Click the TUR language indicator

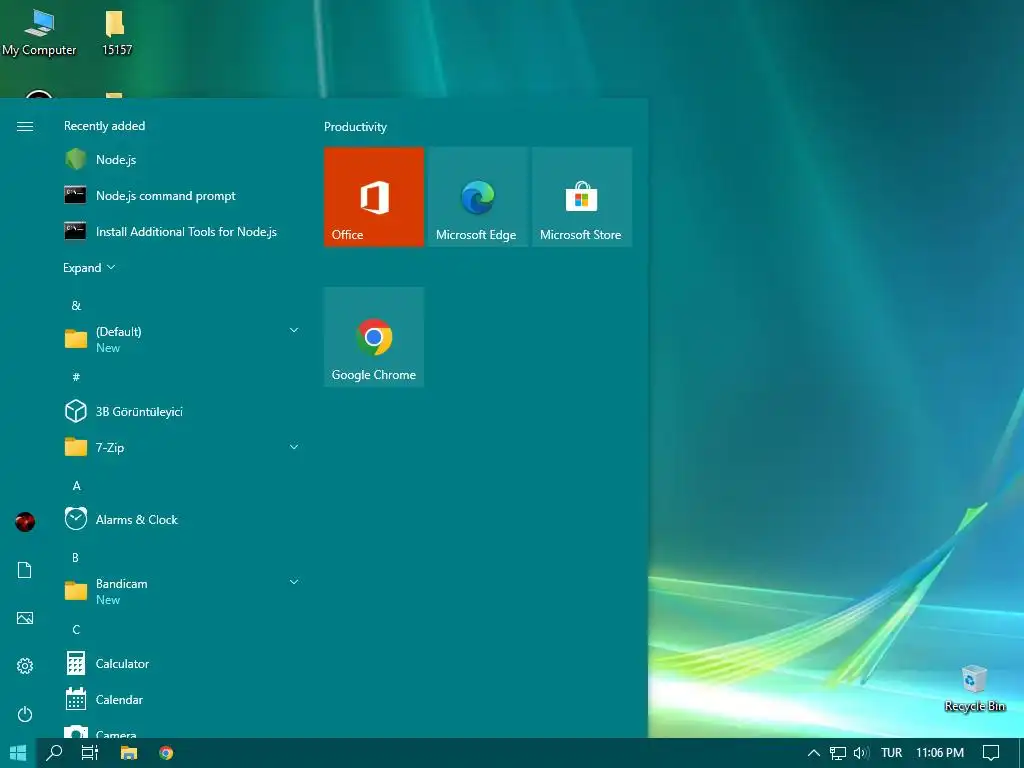891,753
